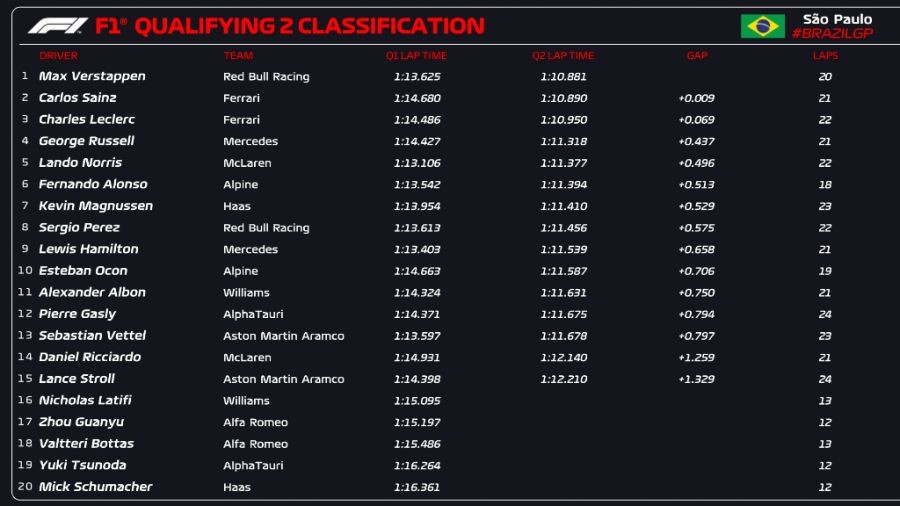The image size is (900, 506).
Task: Click the #BRAZILGP hashtag
Action: coord(831,34)
